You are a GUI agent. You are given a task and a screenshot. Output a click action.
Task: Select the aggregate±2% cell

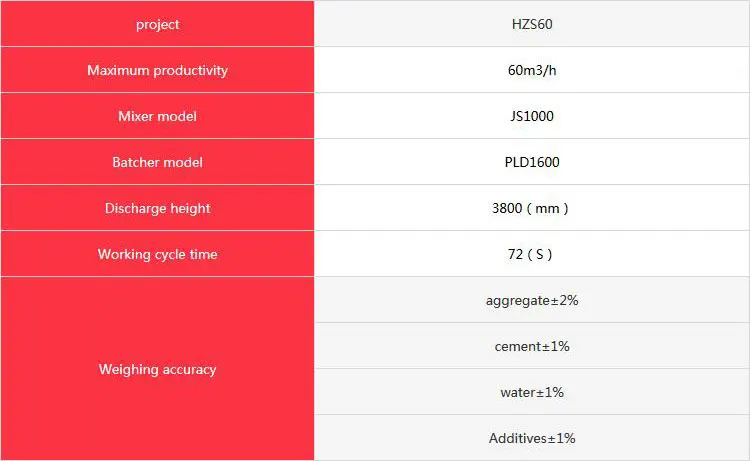tap(531, 300)
